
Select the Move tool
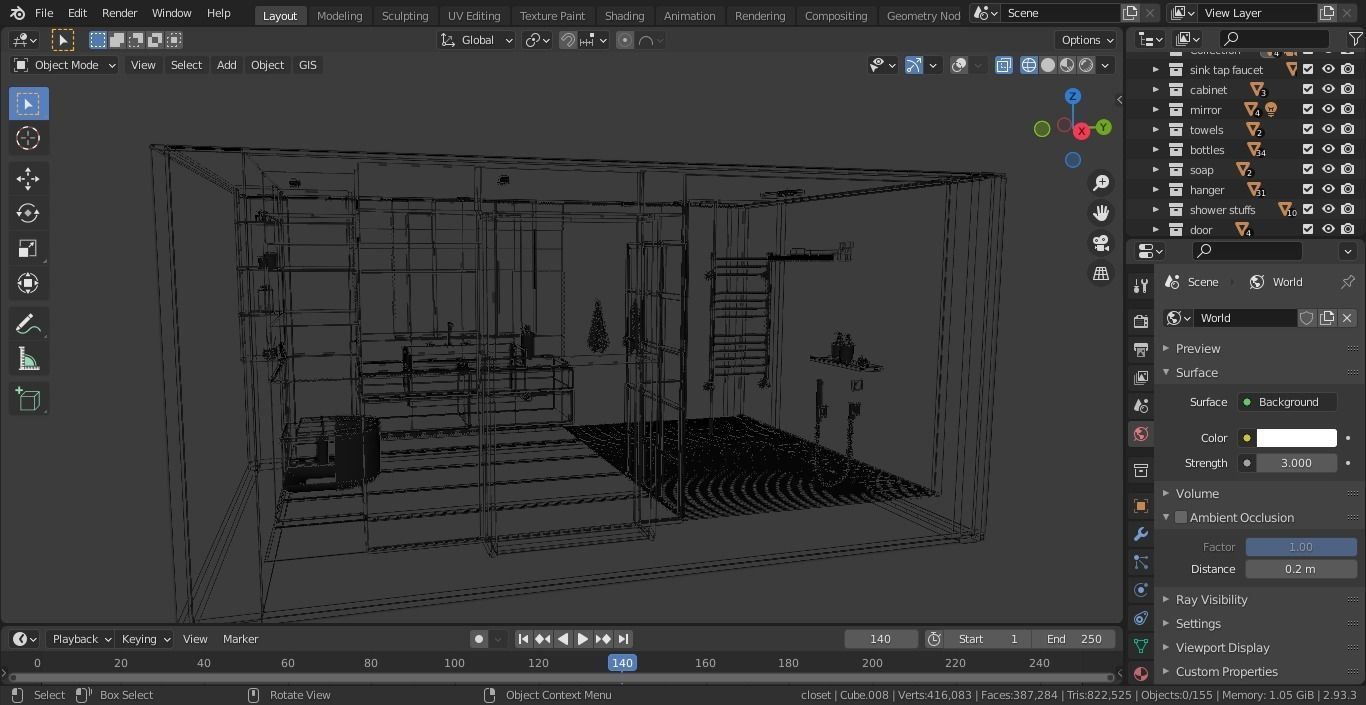(28, 179)
